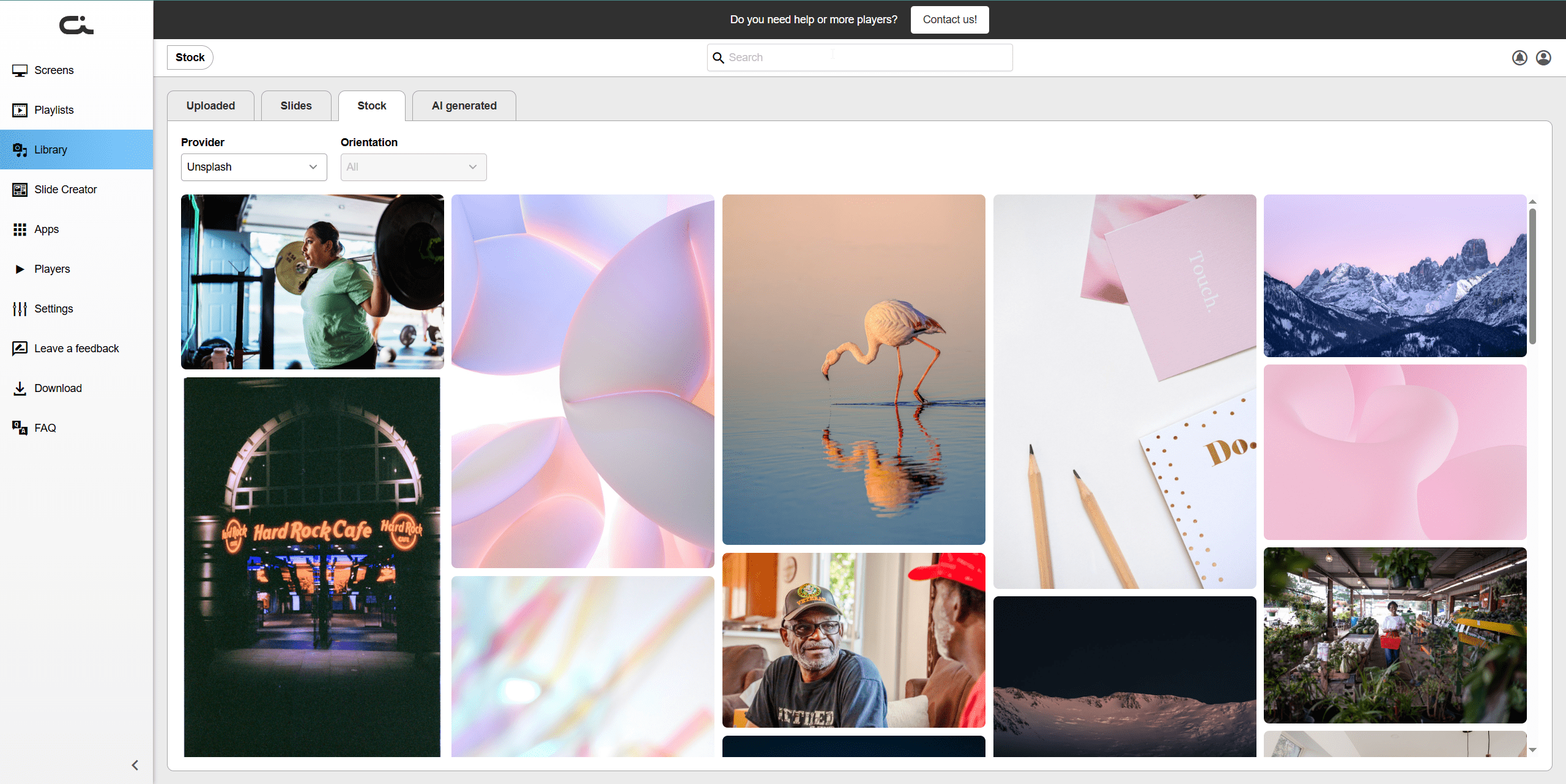The width and height of the screenshot is (1566, 784).
Task: Expand the Provider Unsplash dropdown
Action: point(254,167)
